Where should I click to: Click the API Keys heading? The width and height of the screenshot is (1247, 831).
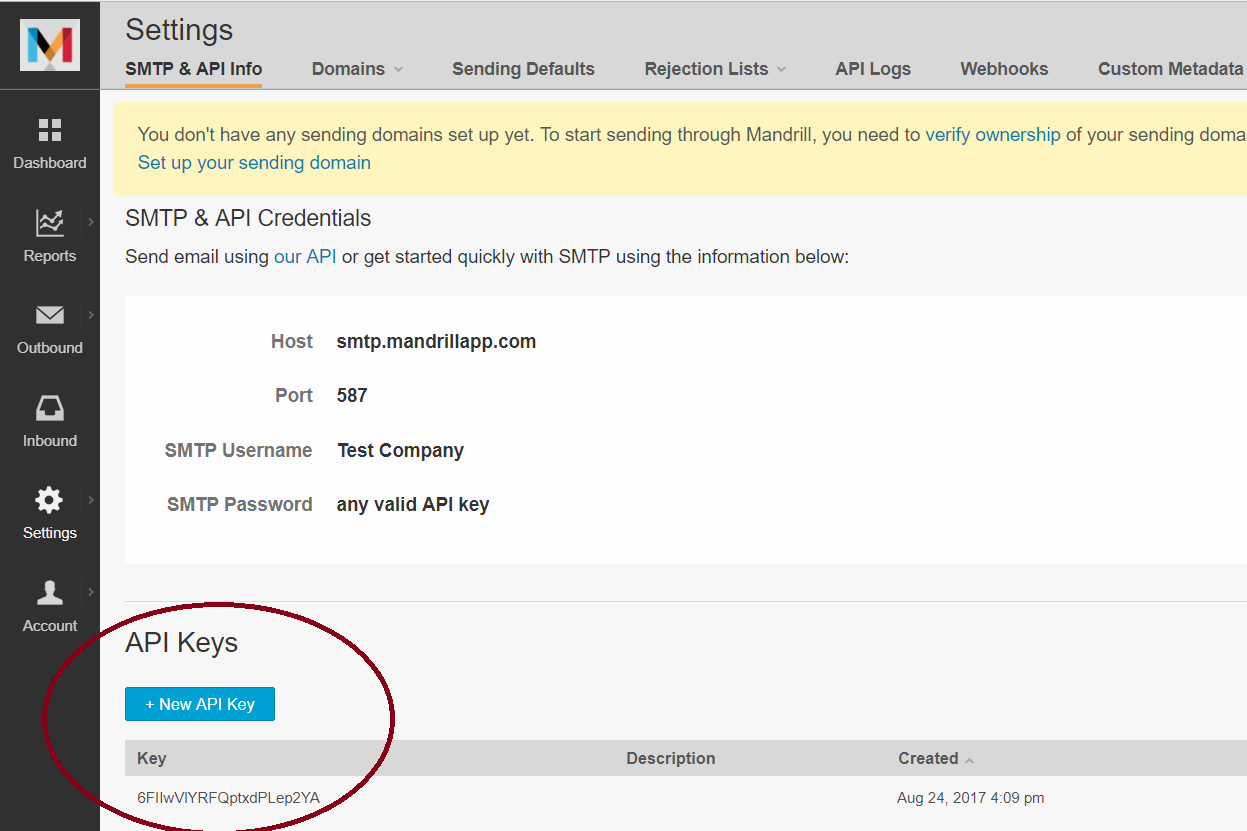coord(181,642)
